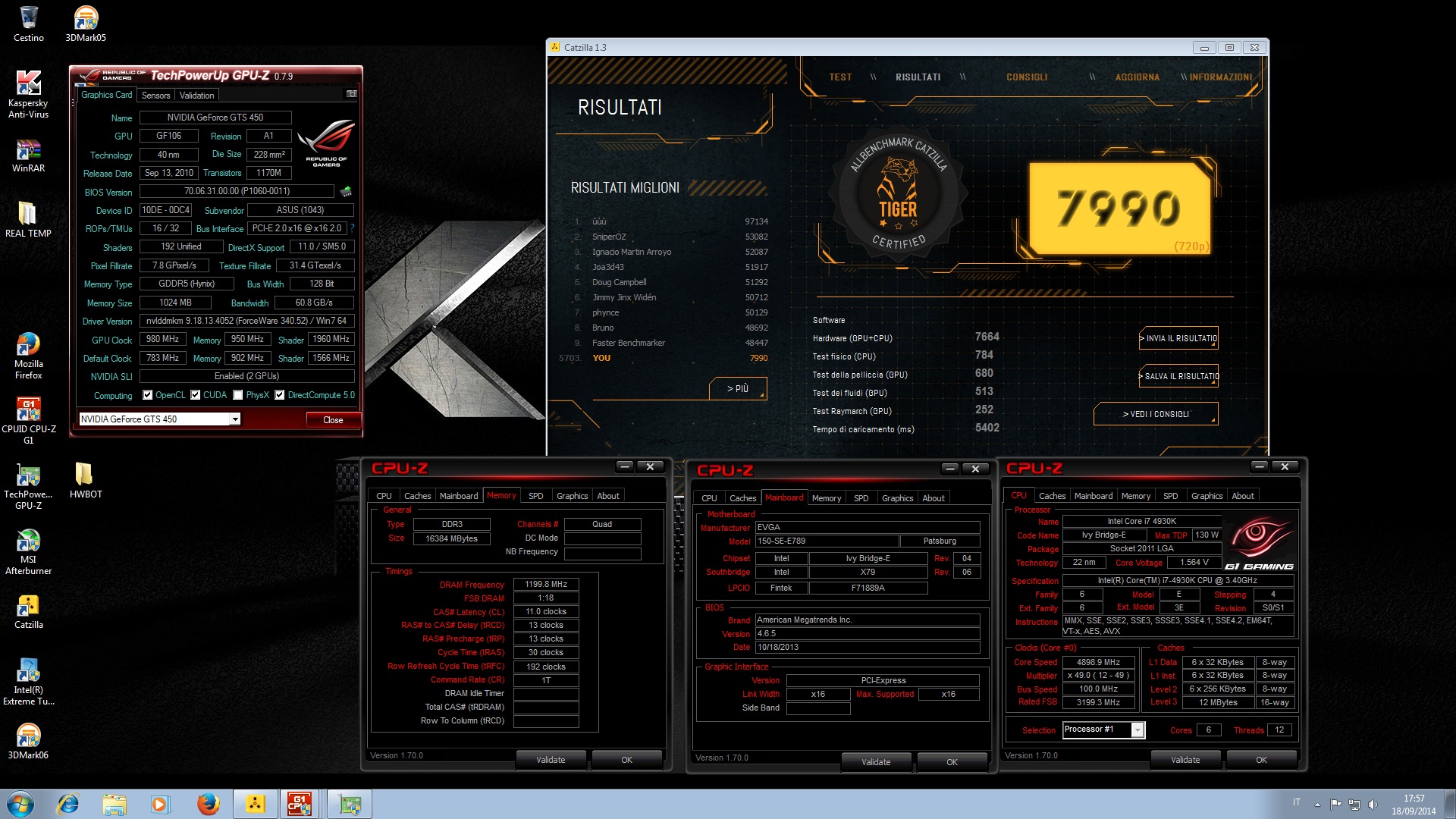Switch to Catzilla in the taskbar
Screen dimensions: 1456x819
[256, 804]
